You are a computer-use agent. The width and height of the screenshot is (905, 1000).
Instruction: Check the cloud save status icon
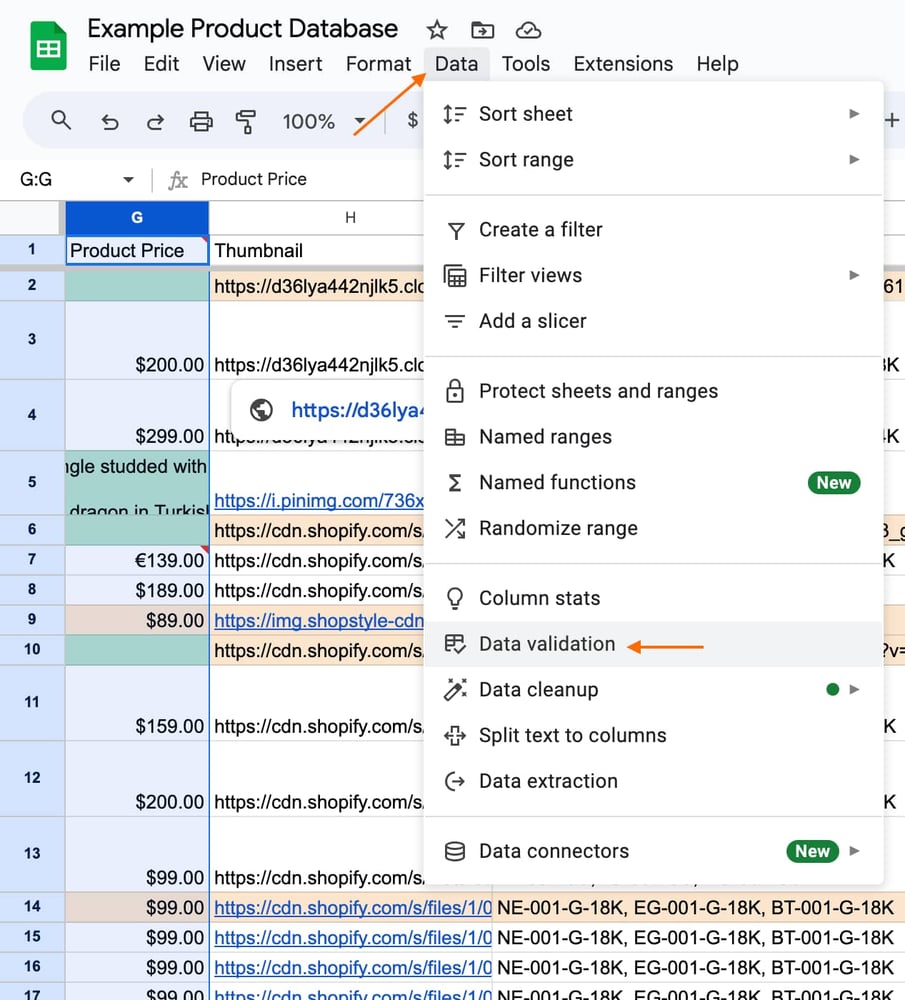(529, 30)
